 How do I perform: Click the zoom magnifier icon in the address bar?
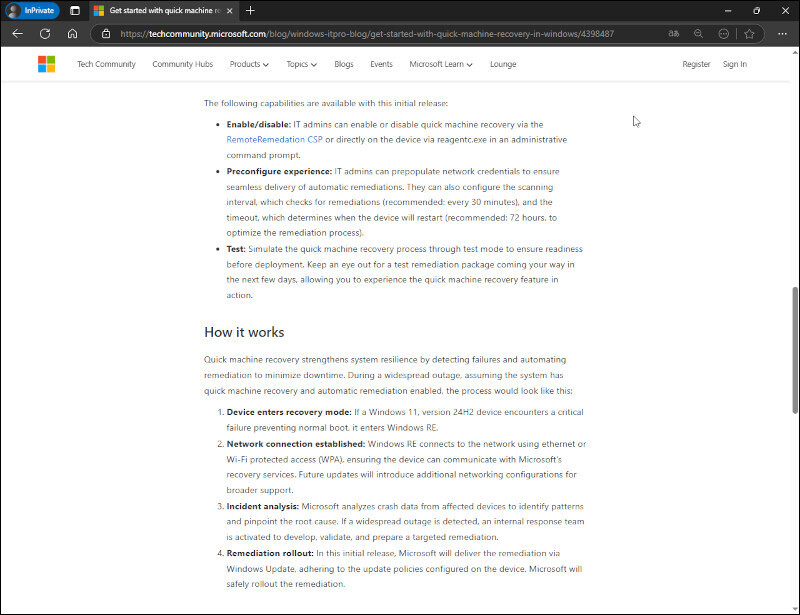(x=698, y=34)
